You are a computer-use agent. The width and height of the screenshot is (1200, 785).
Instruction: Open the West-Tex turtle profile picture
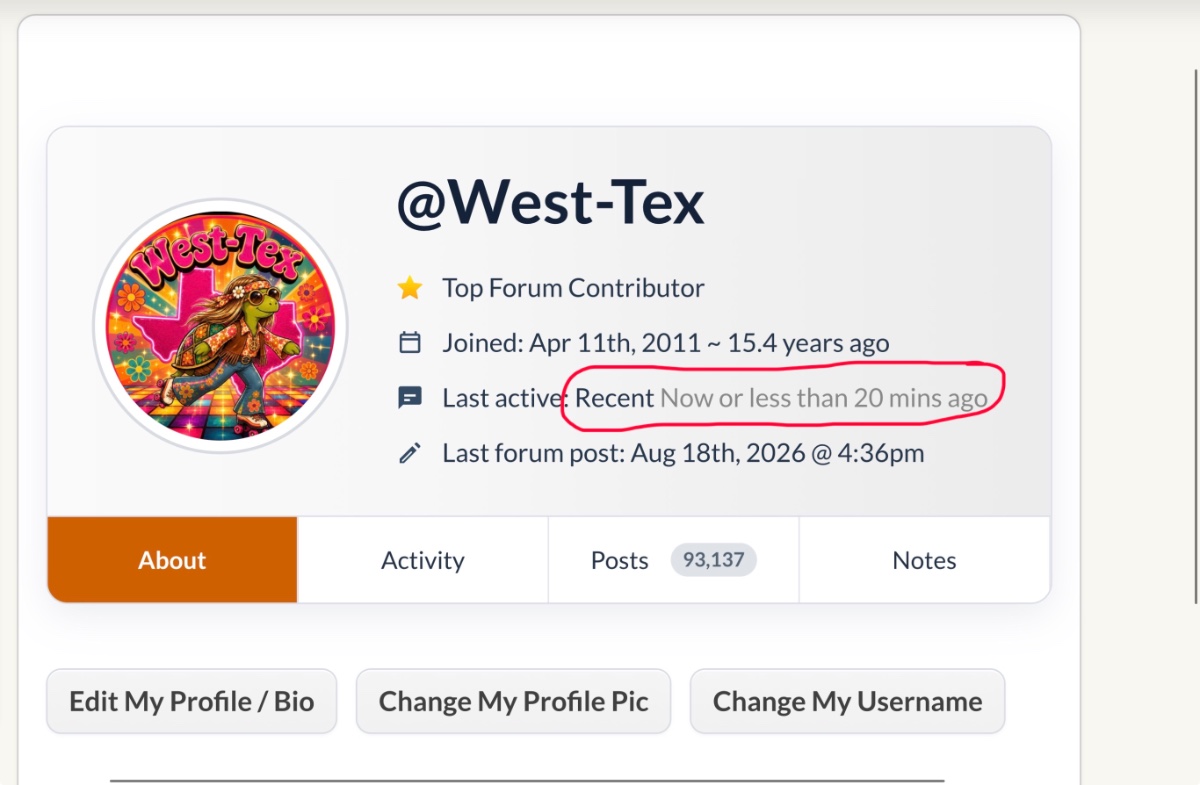coord(220,325)
